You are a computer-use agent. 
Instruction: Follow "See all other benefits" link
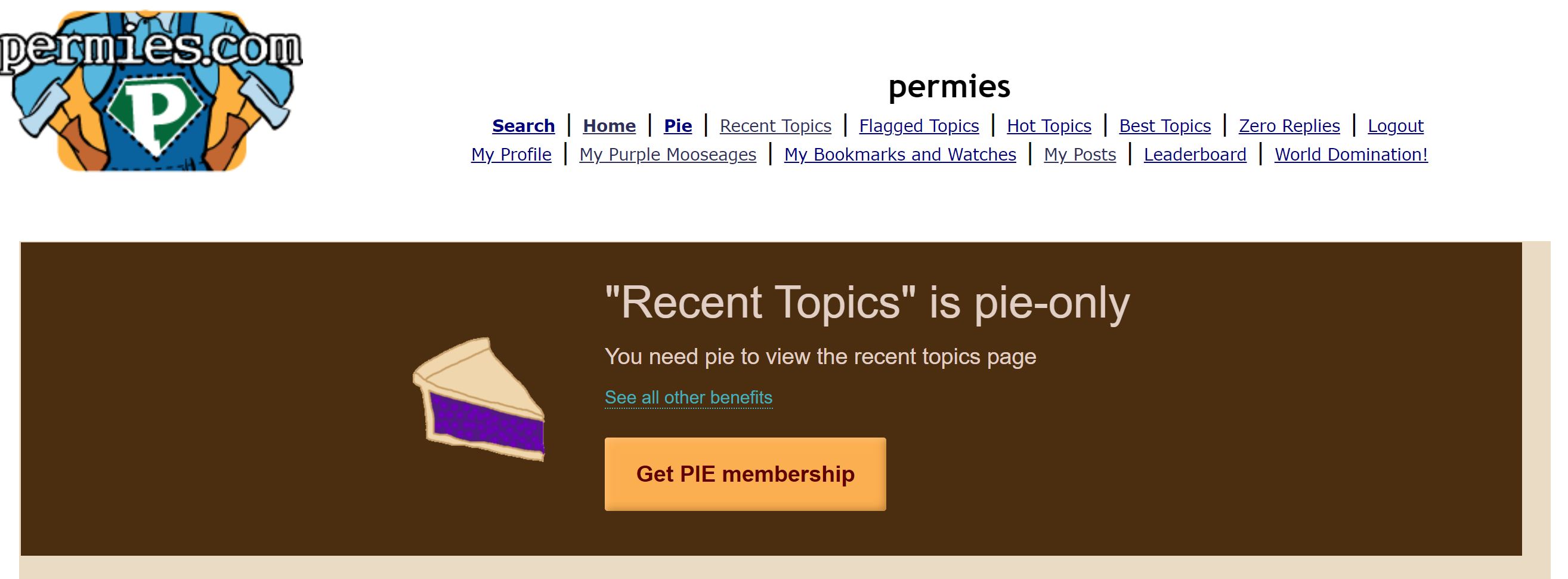tap(688, 398)
